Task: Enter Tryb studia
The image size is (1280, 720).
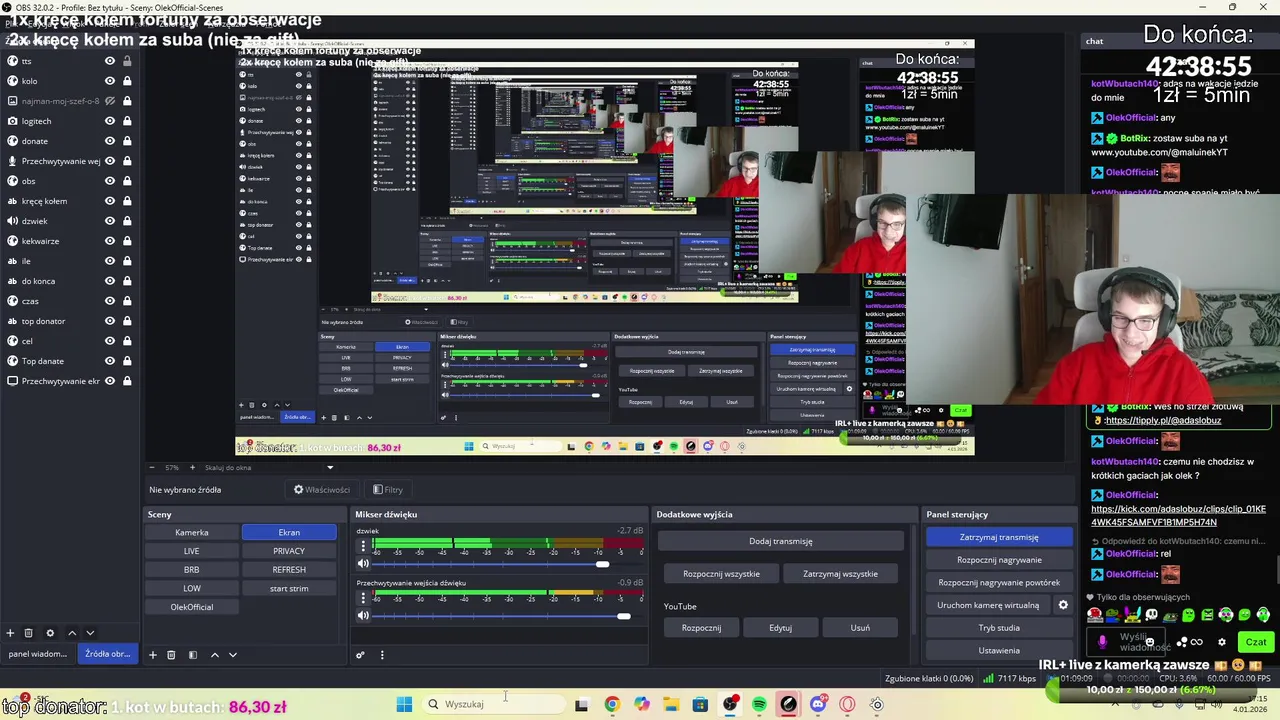Action: [x=999, y=628]
